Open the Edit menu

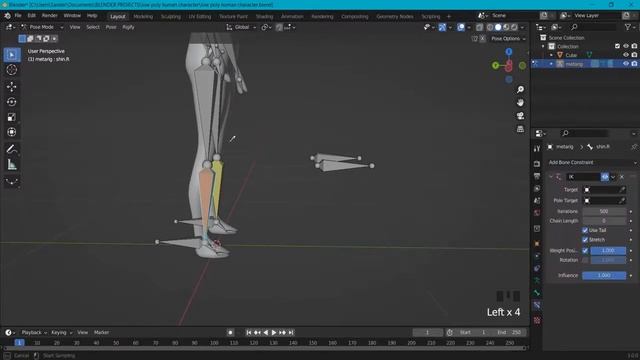31,16
